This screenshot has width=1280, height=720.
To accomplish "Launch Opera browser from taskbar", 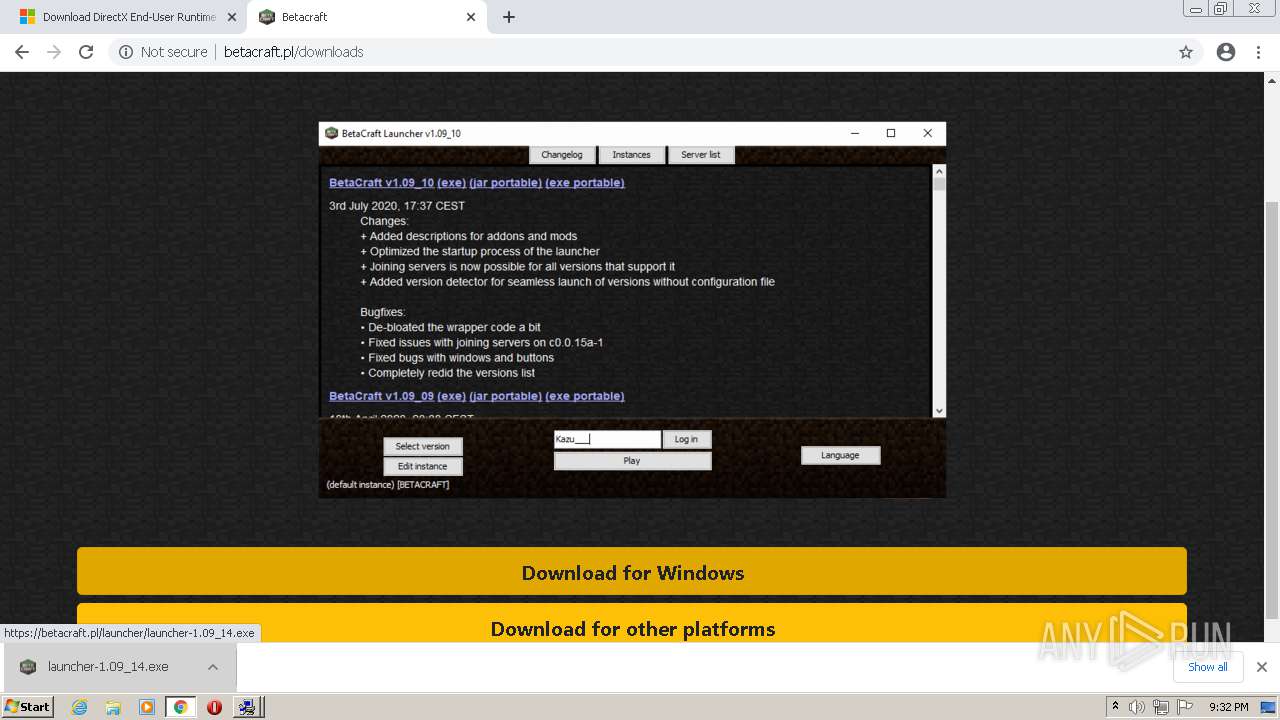I will (214, 706).
